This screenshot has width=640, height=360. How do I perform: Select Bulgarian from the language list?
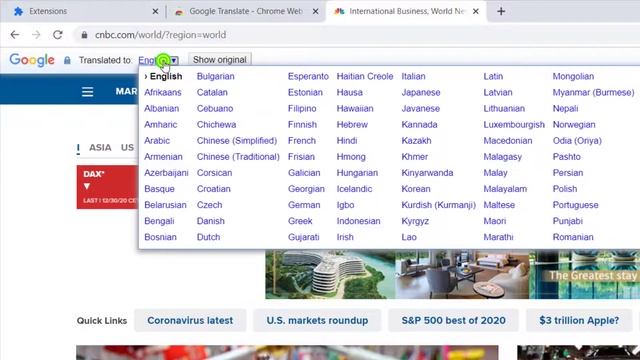tap(216, 76)
